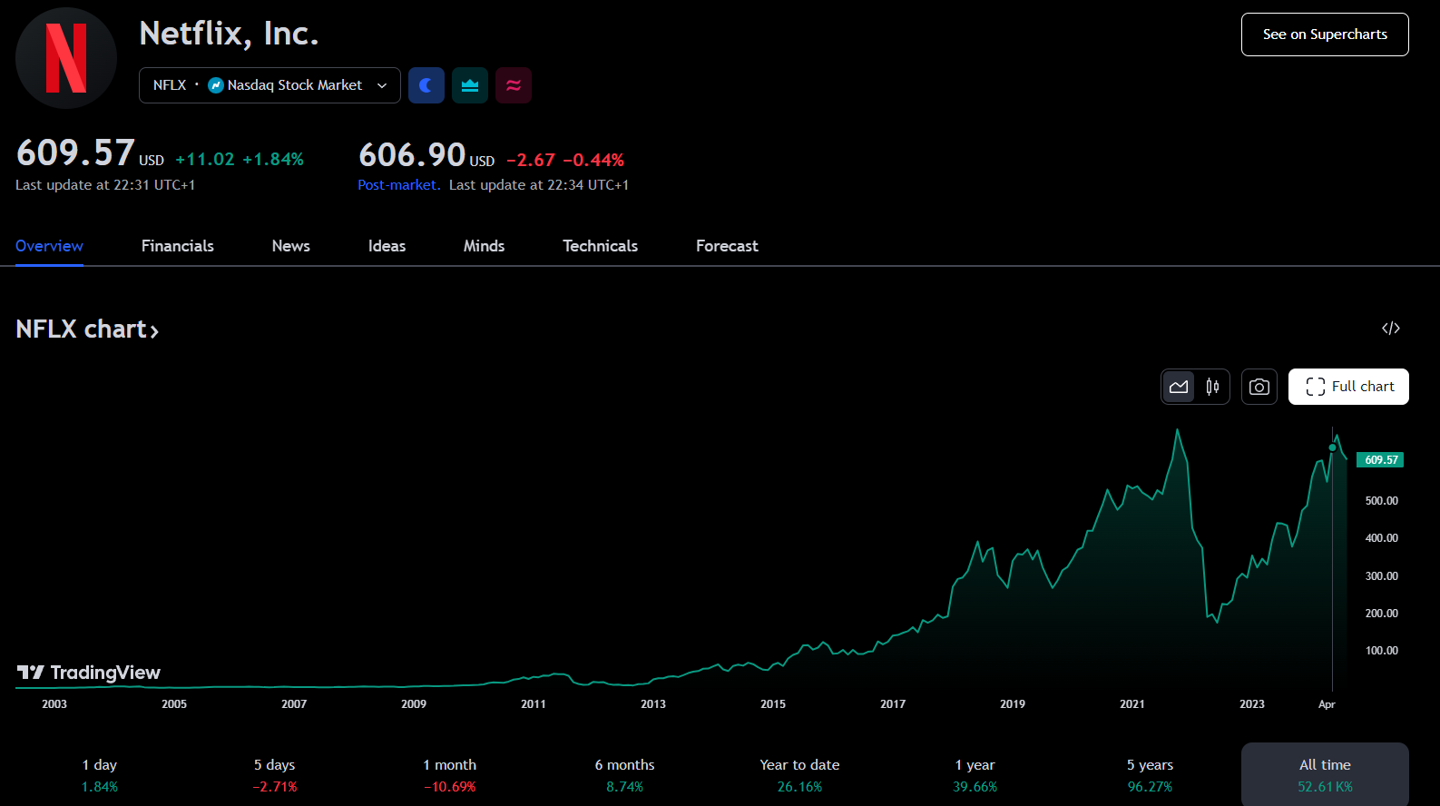Click the 609.57 price label on axis
The image size is (1440, 806).
tap(1379, 460)
